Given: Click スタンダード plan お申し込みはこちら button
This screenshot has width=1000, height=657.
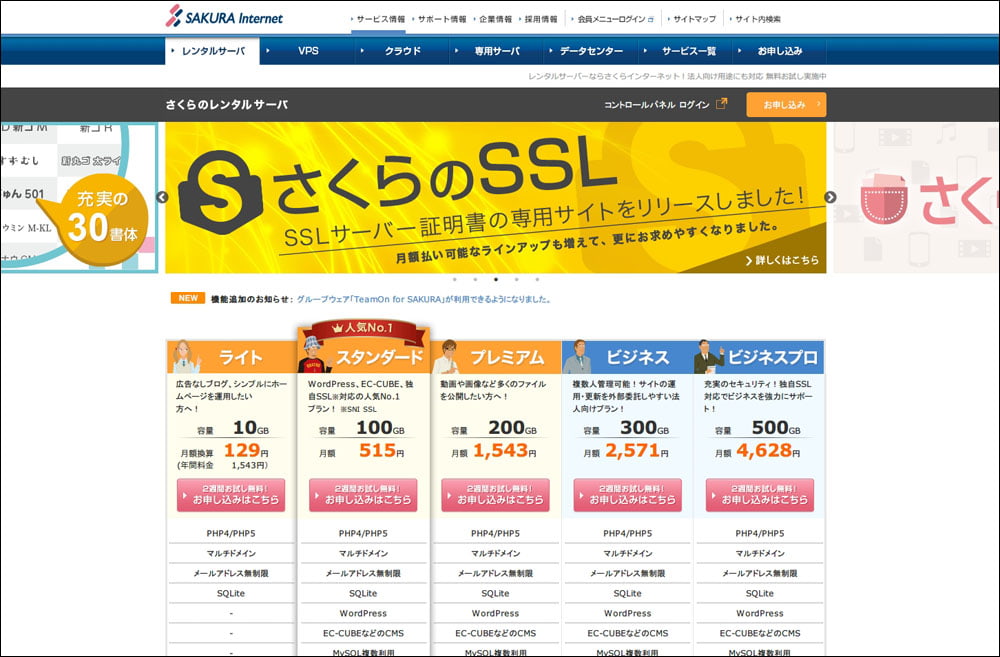Looking at the screenshot, I should (364, 495).
